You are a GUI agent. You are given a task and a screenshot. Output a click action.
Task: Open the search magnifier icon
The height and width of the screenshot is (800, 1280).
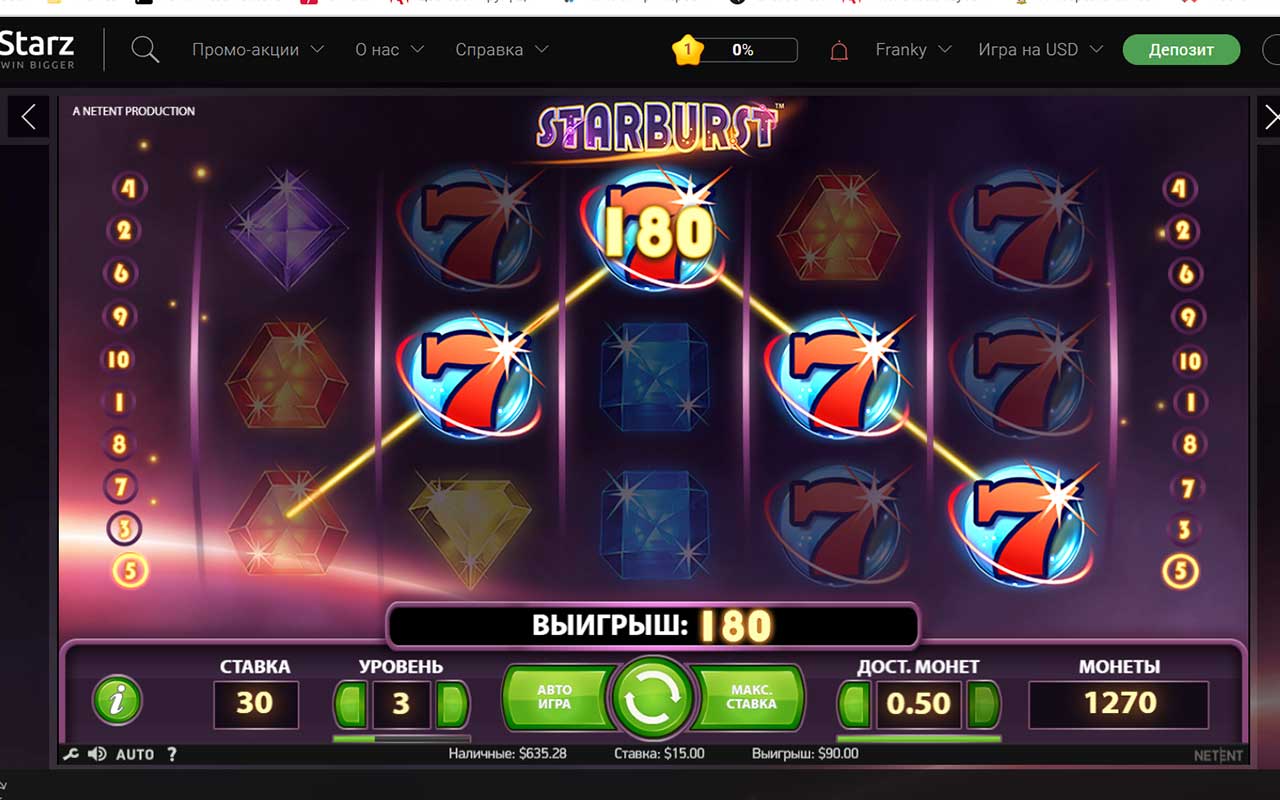pyautogui.click(x=145, y=49)
